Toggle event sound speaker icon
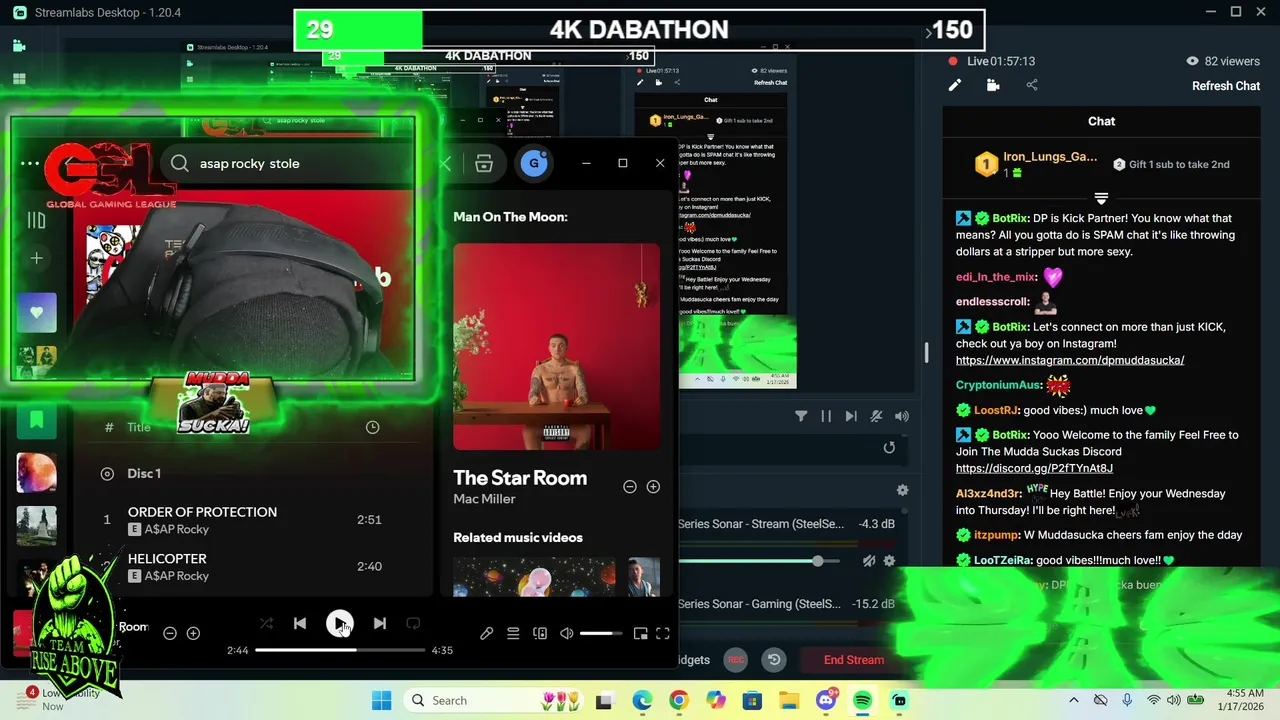 (x=901, y=416)
